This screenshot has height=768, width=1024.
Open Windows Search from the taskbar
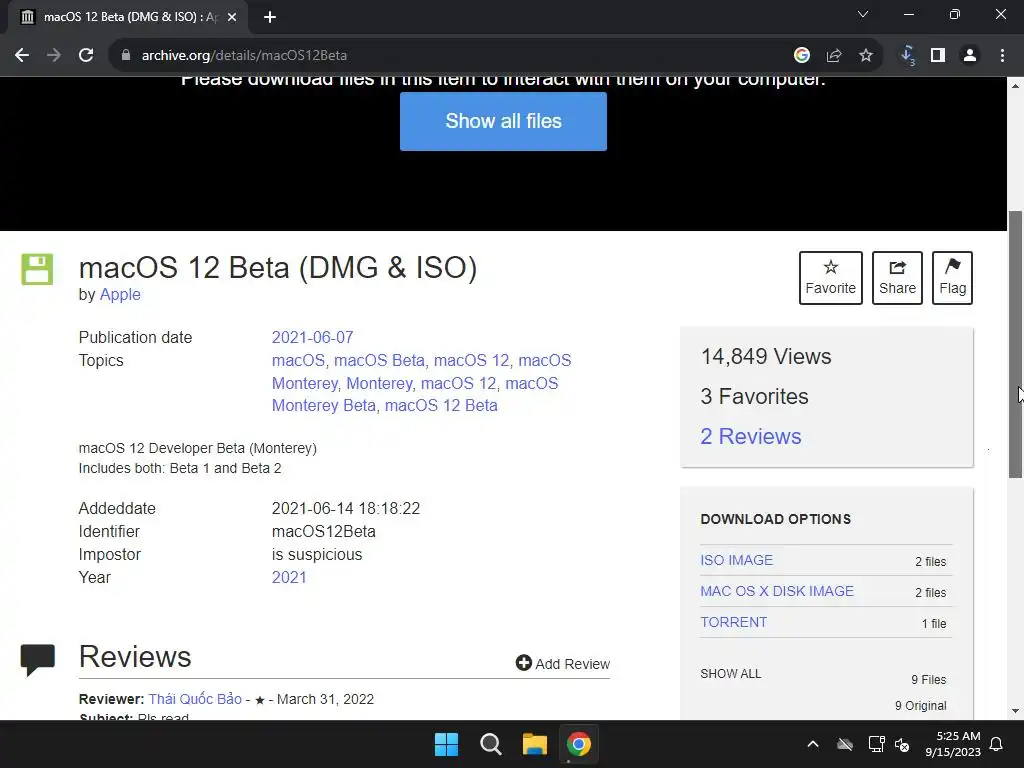pos(490,744)
